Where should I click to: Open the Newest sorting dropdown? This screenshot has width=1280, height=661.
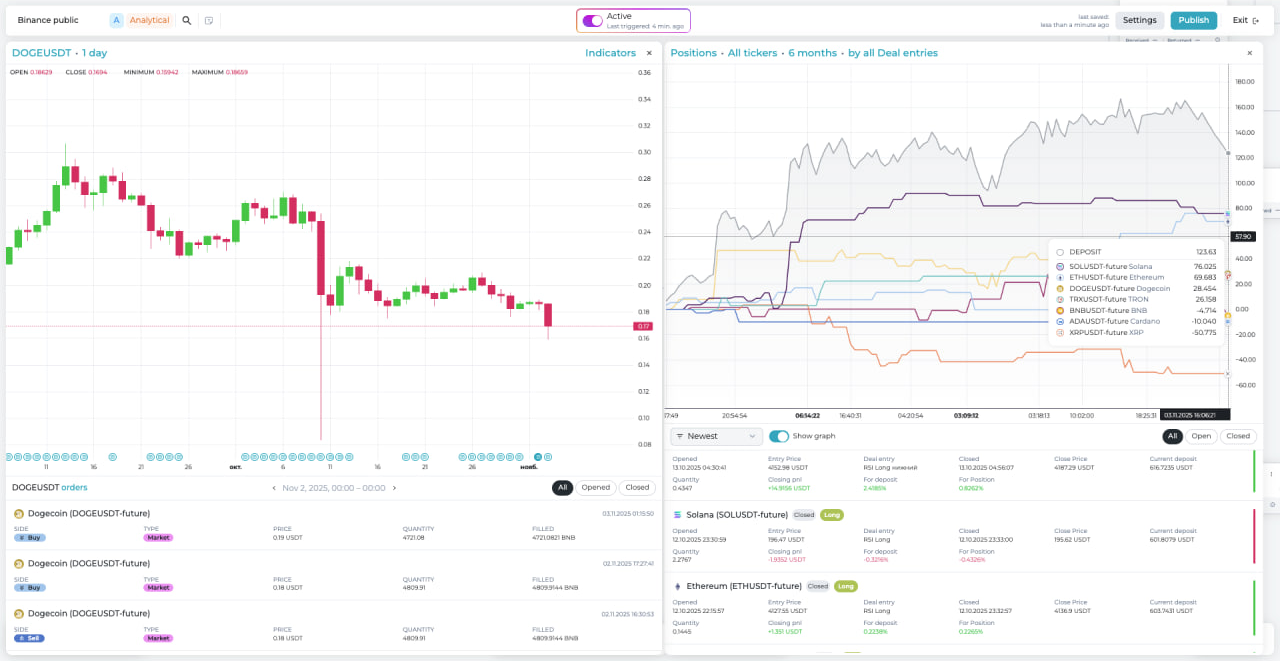coord(716,436)
